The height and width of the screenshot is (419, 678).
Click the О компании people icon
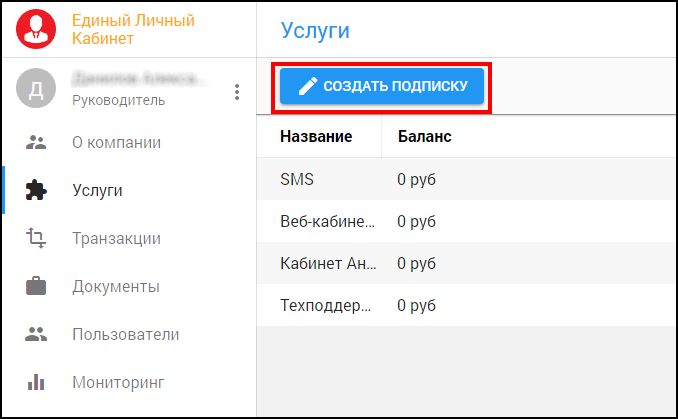[36, 142]
